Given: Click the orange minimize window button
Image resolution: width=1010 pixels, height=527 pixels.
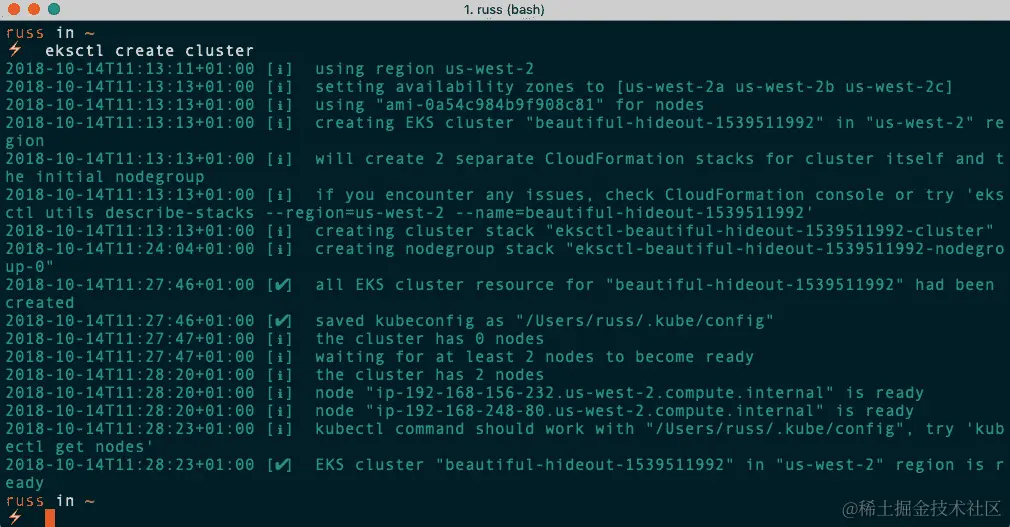Looking at the screenshot, I should pos(34,9).
